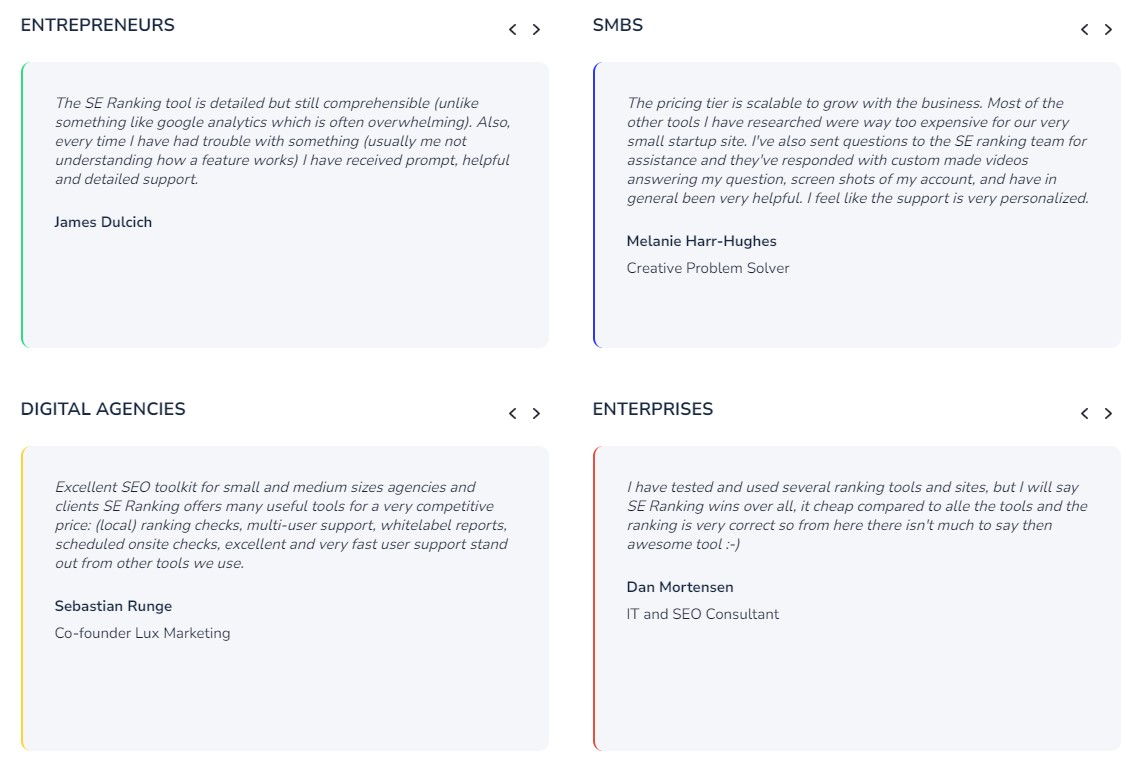The width and height of the screenshot is (1144, 764).
Task: Click the Co-founder Lux Marketing subtitle
Action: tap(142, 633)
